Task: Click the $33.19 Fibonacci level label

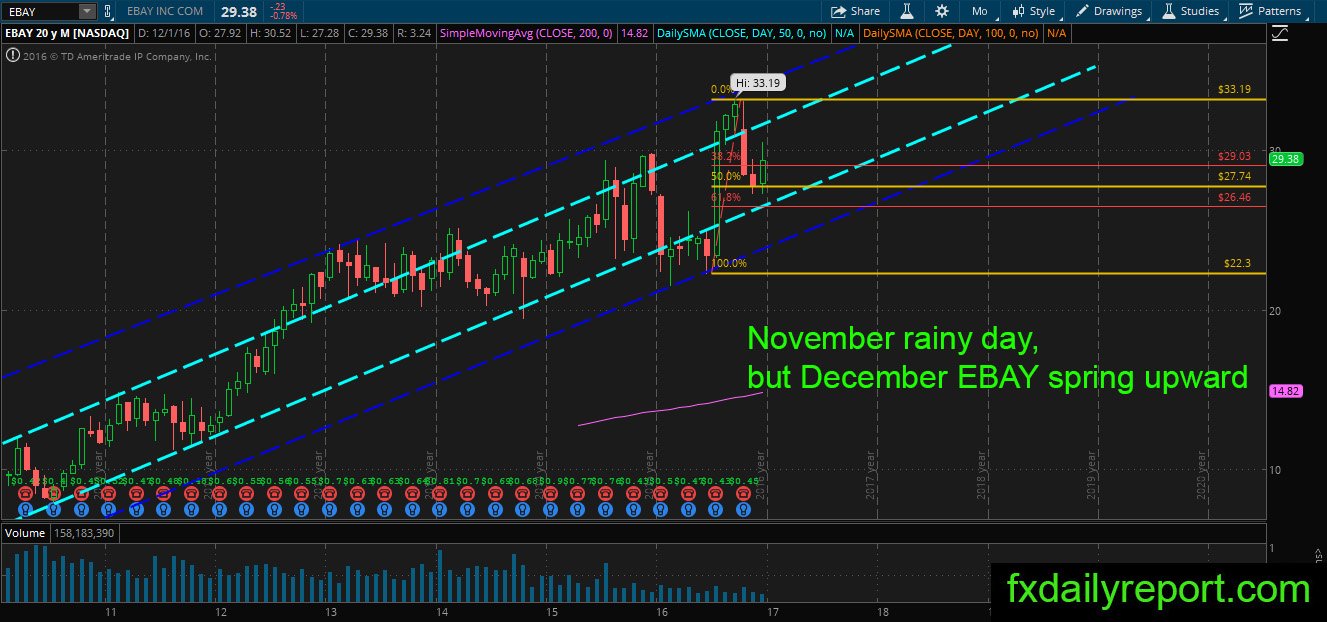Action: 1234,89
